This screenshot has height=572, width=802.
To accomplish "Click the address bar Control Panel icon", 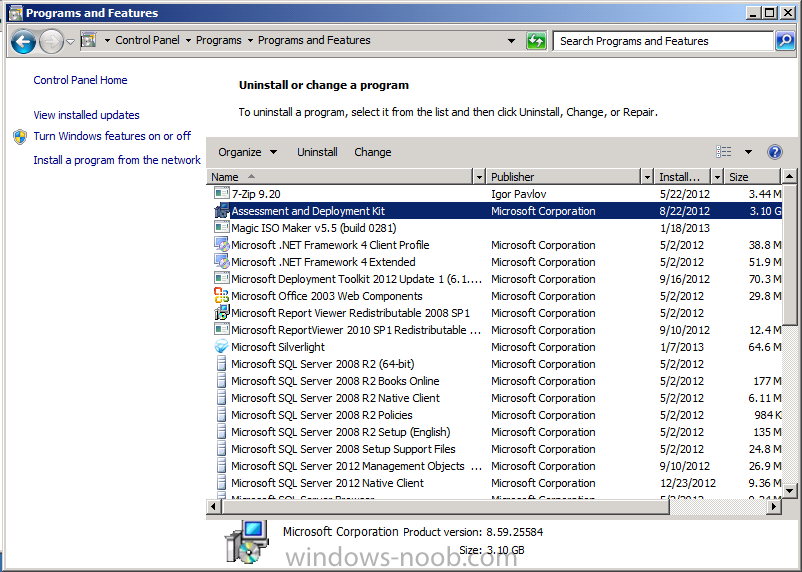I will tap(88, 40).
